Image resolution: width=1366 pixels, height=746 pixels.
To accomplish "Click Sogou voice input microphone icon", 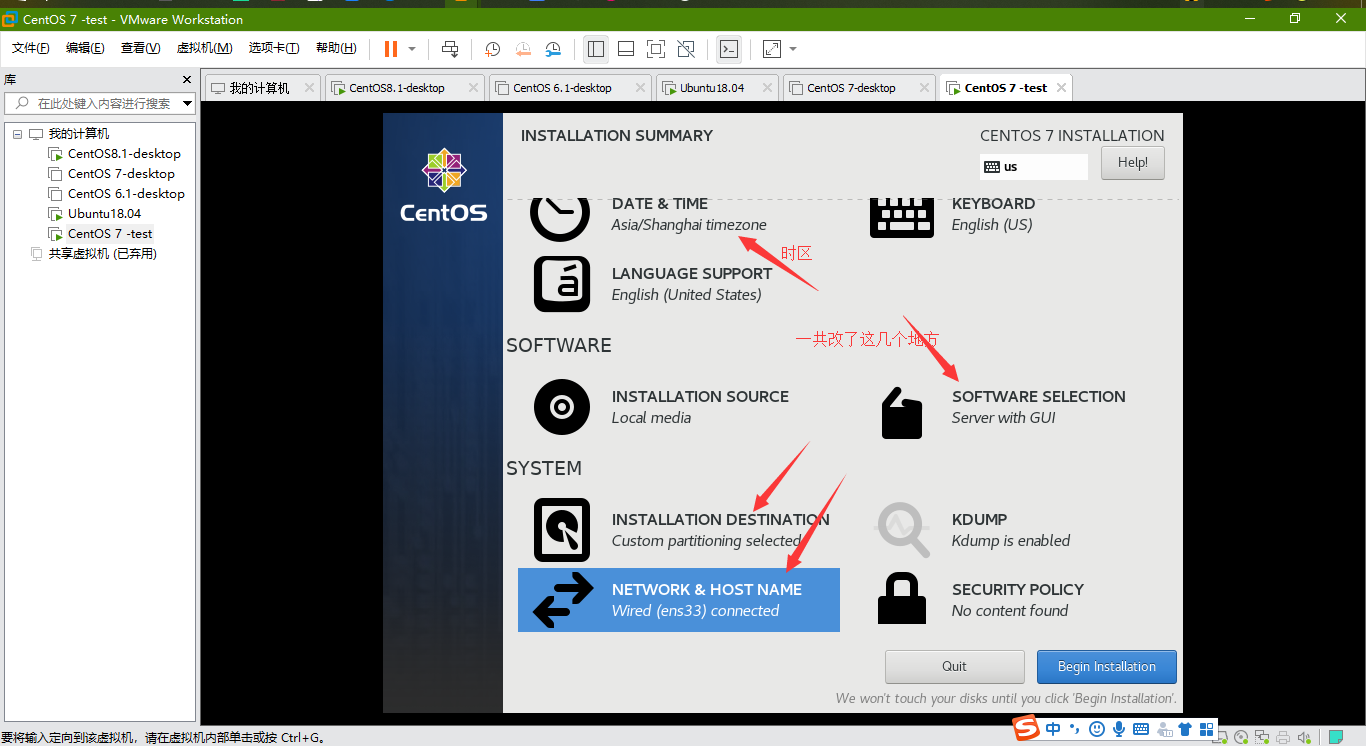I will tap(1119, 729).
